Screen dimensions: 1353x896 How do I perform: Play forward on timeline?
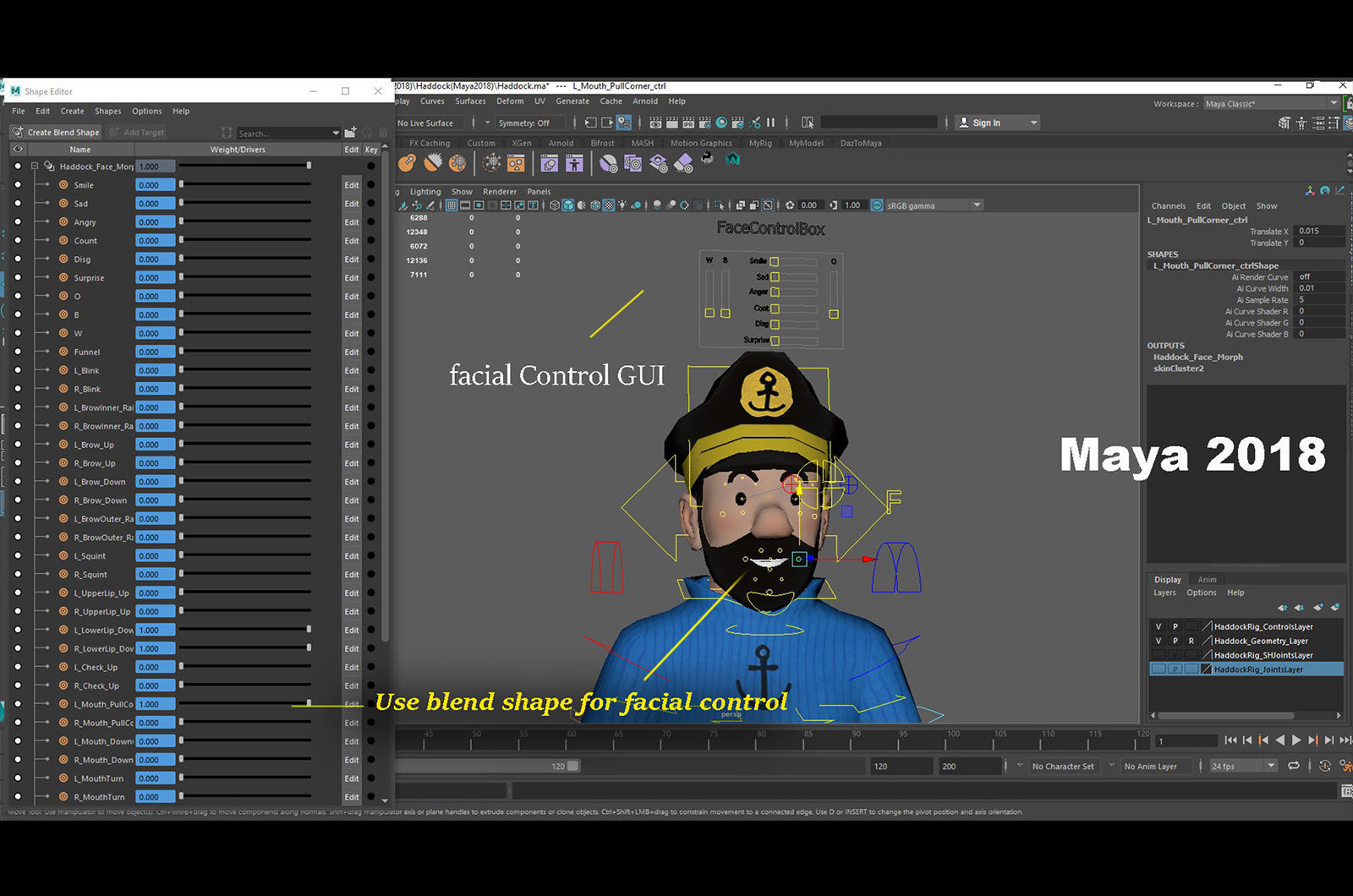coord(1296,740)
